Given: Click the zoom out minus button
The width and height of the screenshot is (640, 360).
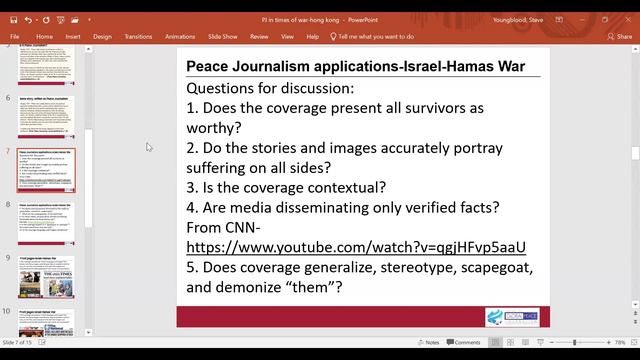Looking at the screenshot, I should pyautogui.click(x=551, y=342).
